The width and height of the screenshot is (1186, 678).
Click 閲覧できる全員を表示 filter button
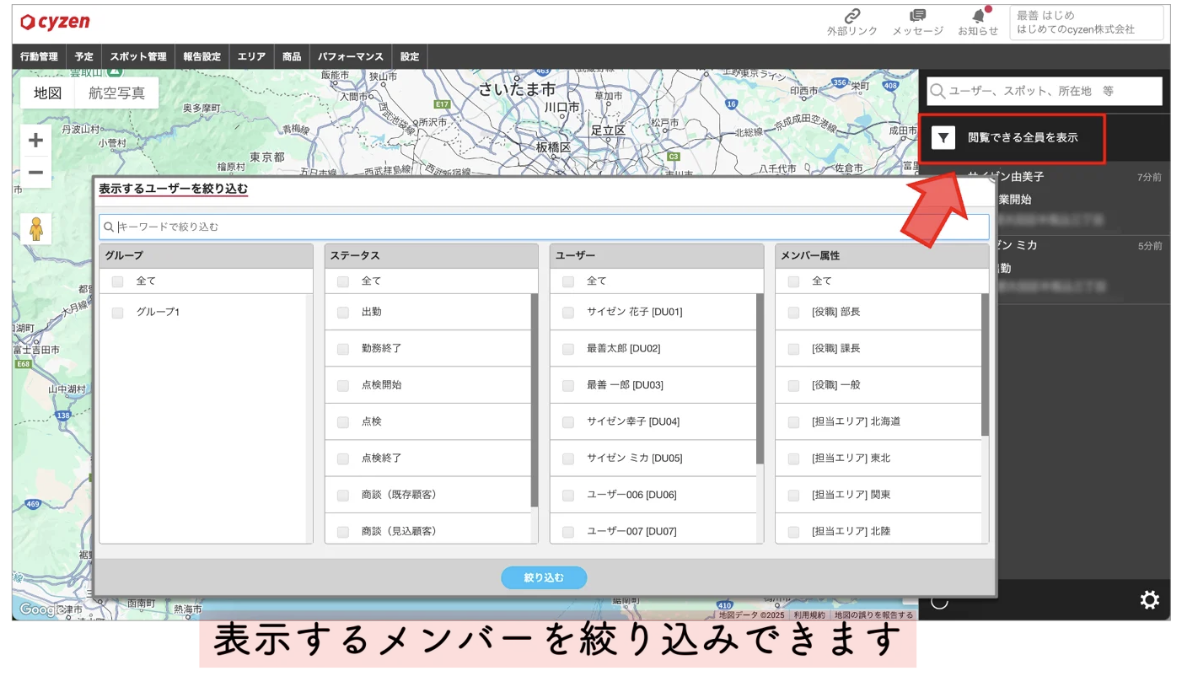point(1012,138)
